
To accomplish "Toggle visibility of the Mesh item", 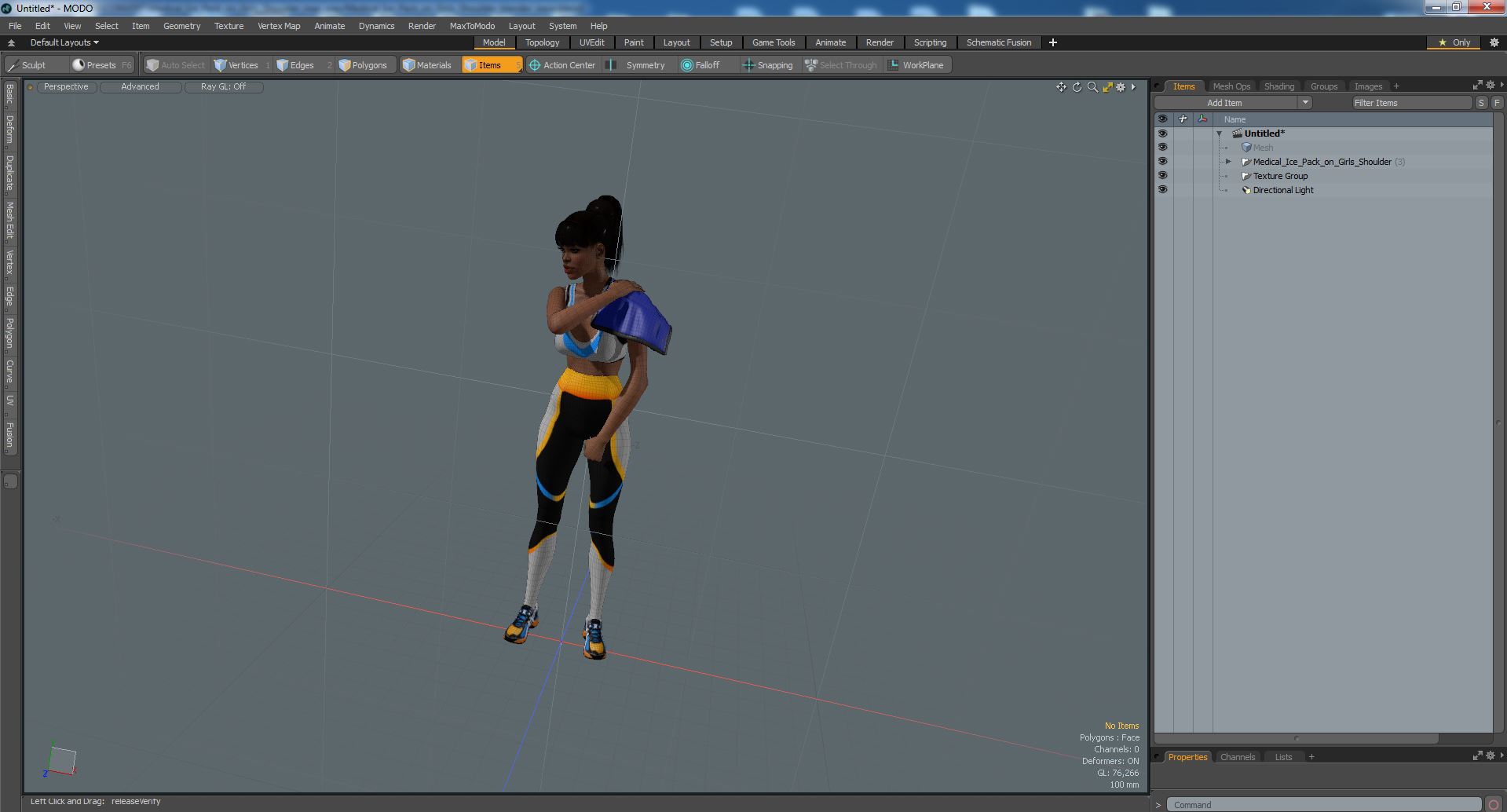I will coord(1162,148).
